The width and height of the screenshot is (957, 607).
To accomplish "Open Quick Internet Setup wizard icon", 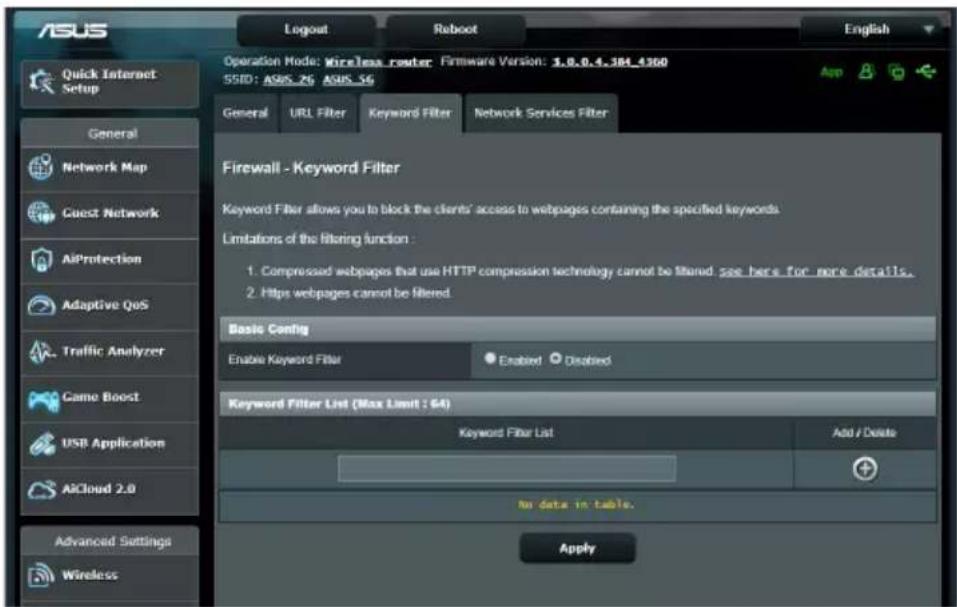I will coord(41,82).
